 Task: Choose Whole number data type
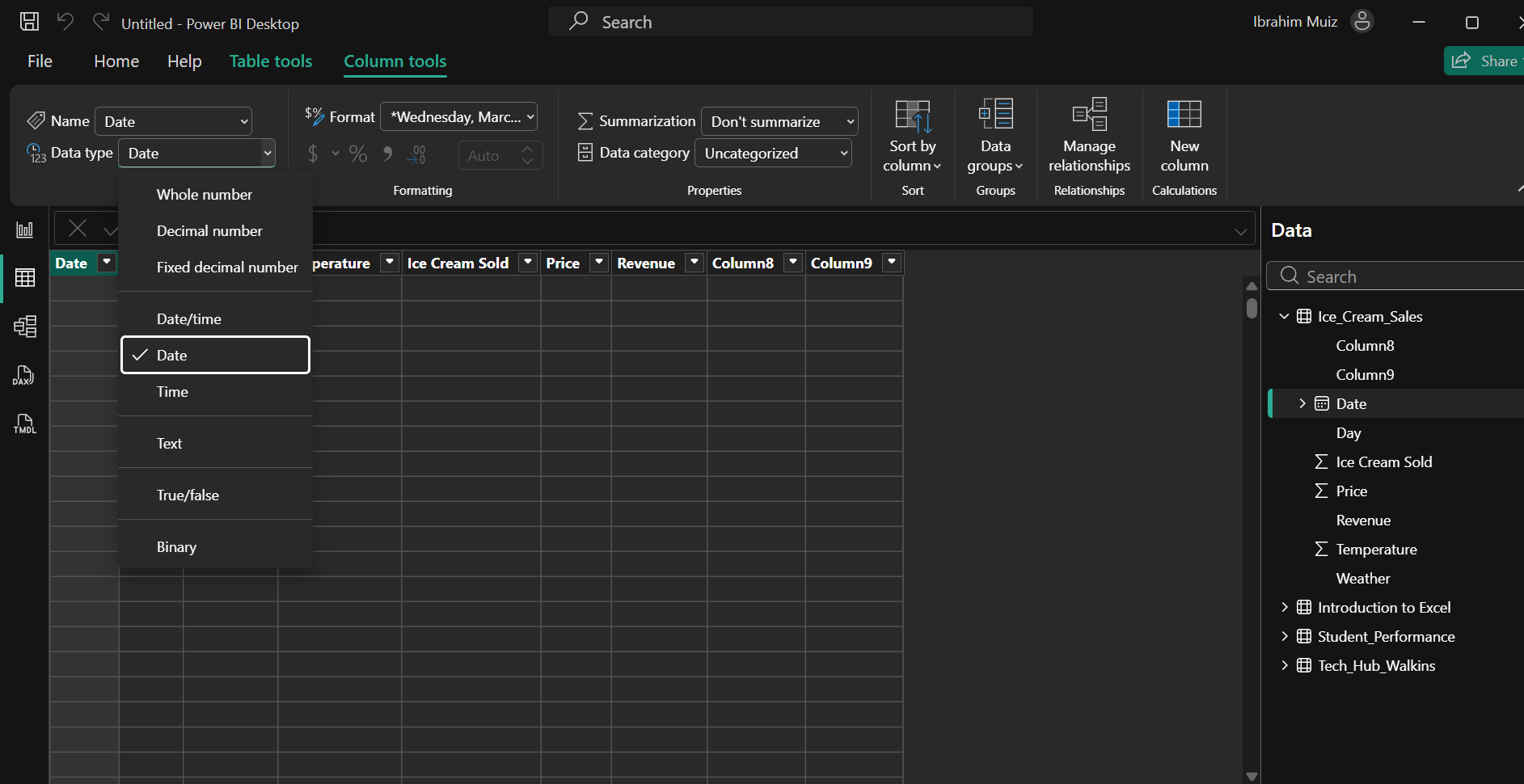tap(215, 194)
